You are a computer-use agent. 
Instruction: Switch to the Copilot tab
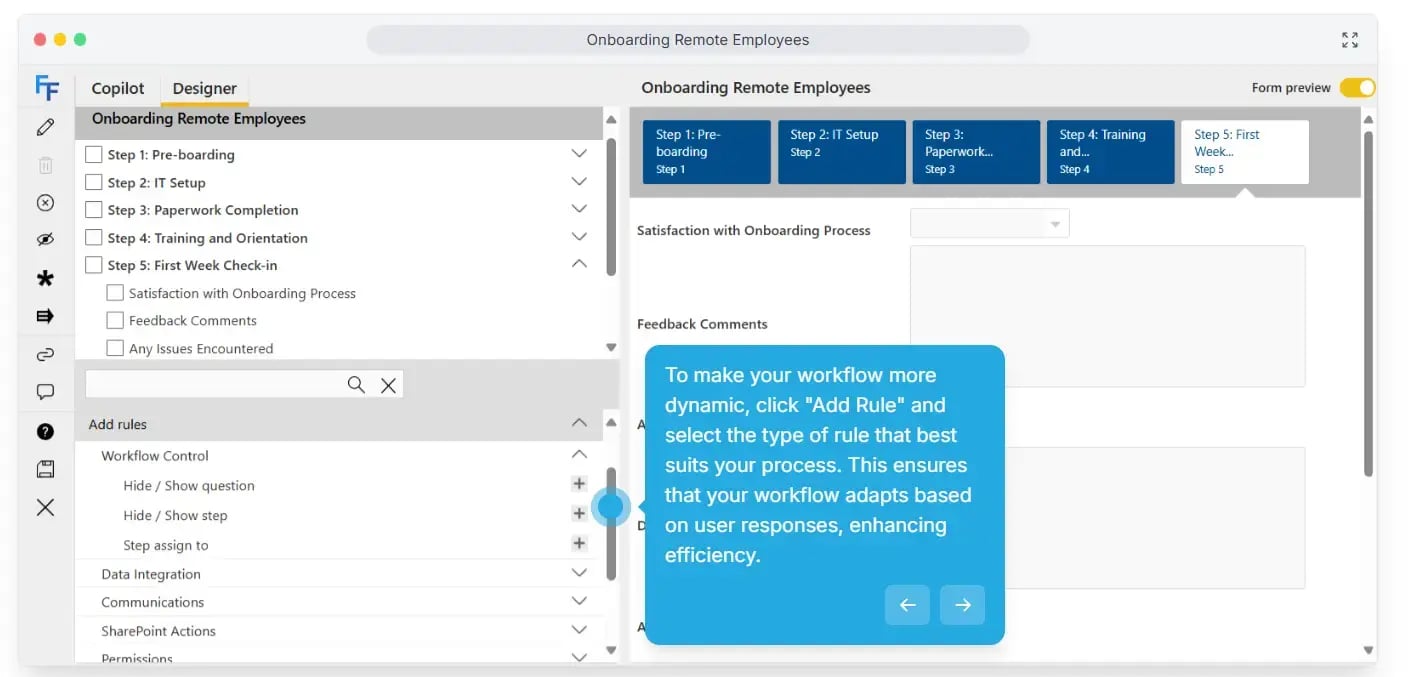point(118,88)
